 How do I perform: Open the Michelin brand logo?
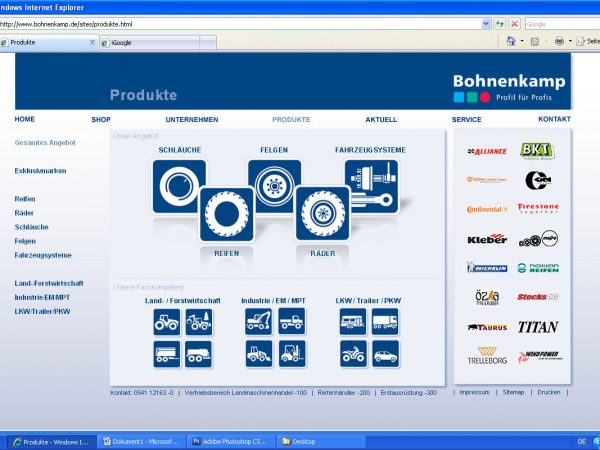[487, 268]
